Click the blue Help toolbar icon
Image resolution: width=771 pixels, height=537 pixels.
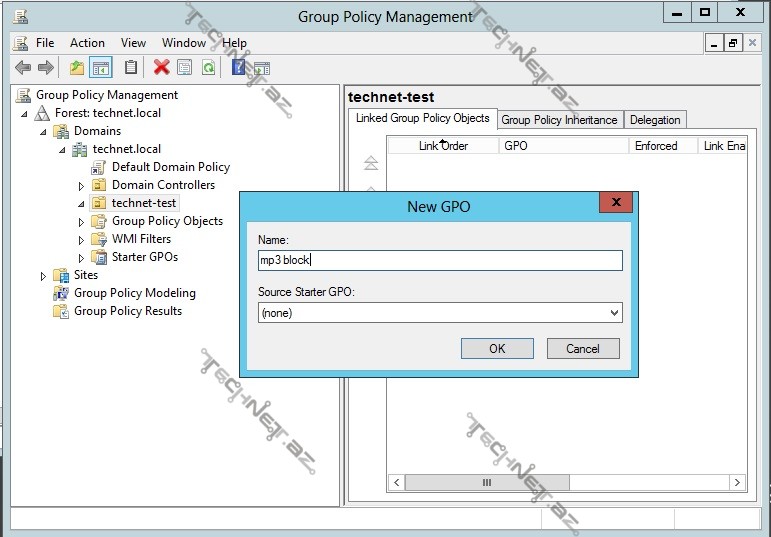(x=239, y=68)
